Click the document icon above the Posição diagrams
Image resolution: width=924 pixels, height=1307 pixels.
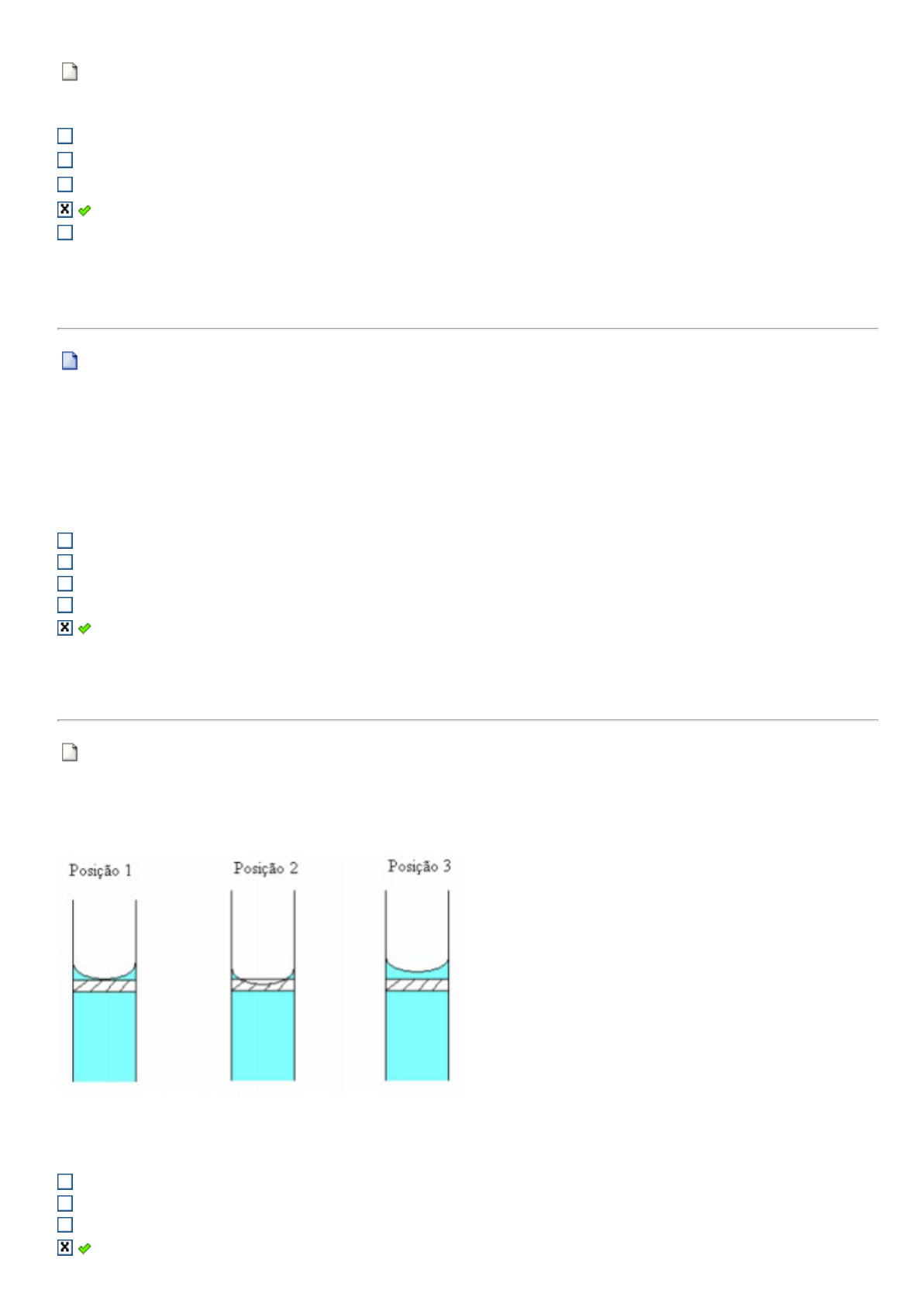pos(70,753)
